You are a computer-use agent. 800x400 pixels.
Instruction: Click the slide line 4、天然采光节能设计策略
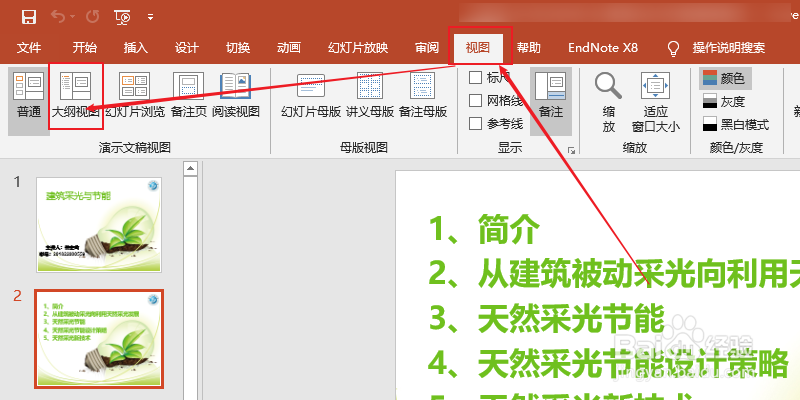click(608, 363)
